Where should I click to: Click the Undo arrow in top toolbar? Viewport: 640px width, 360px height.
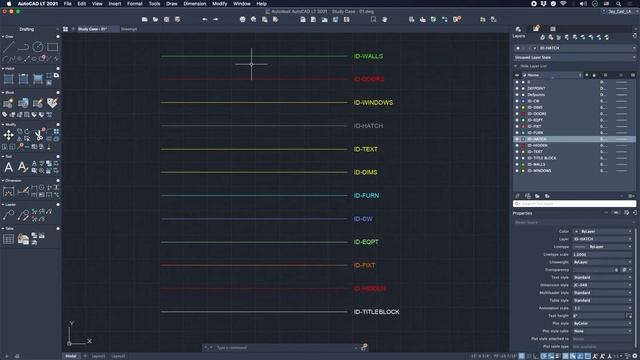(x=205, y=19)
